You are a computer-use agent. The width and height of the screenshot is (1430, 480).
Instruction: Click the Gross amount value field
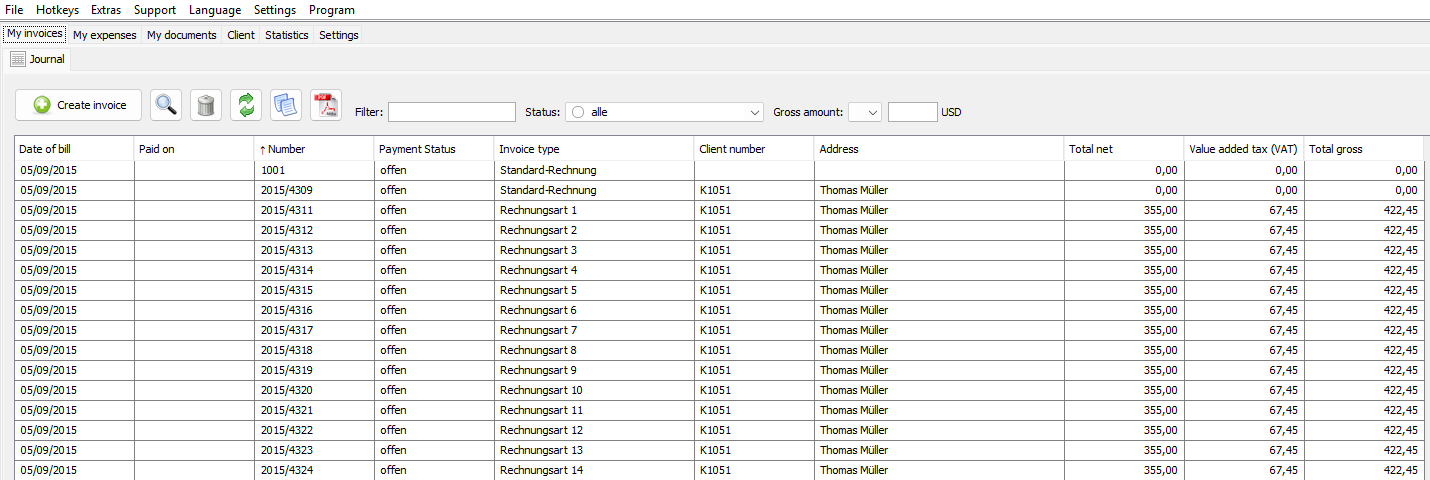coord(913,112)
